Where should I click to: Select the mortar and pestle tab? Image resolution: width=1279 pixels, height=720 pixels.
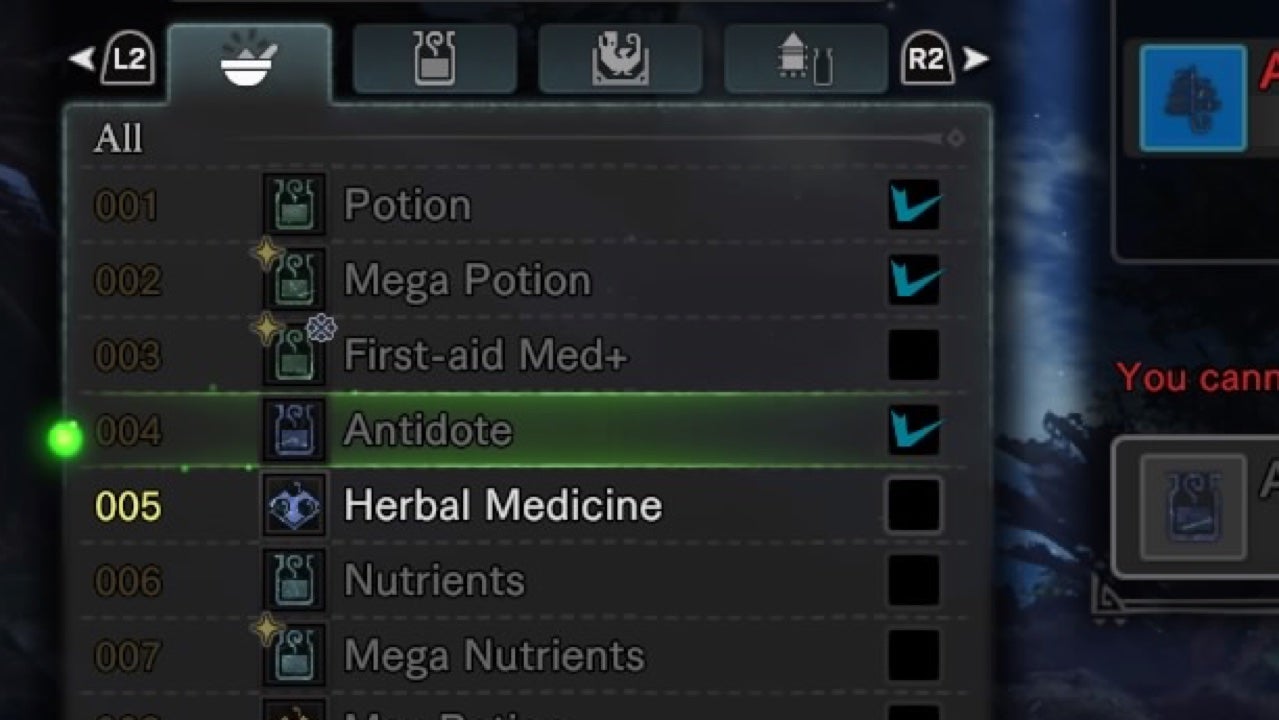click(x=249, y=62)
